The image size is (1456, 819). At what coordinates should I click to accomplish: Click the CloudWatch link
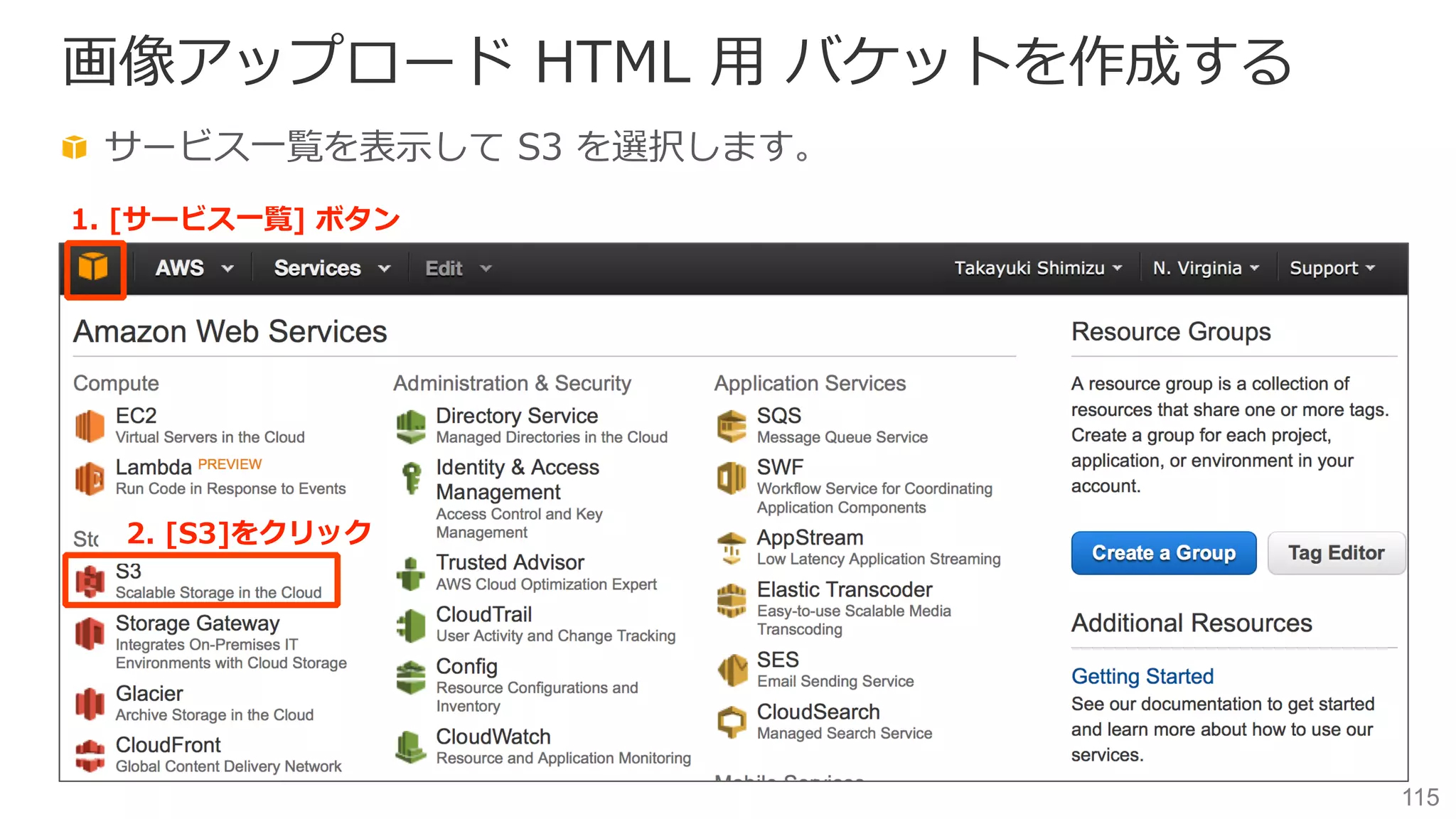493,737
